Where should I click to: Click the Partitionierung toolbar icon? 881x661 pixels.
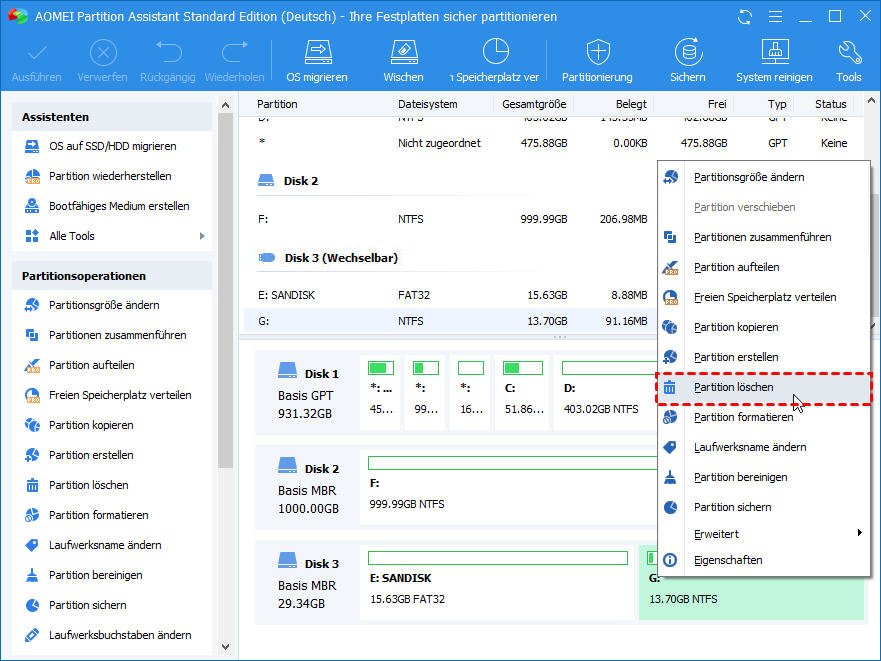(x=597, y=60)
